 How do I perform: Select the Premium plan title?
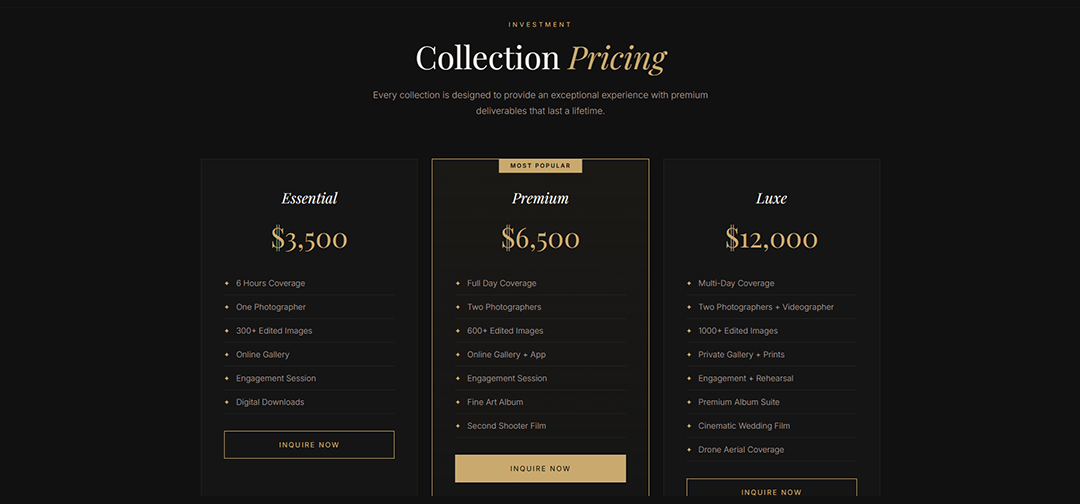541,198
